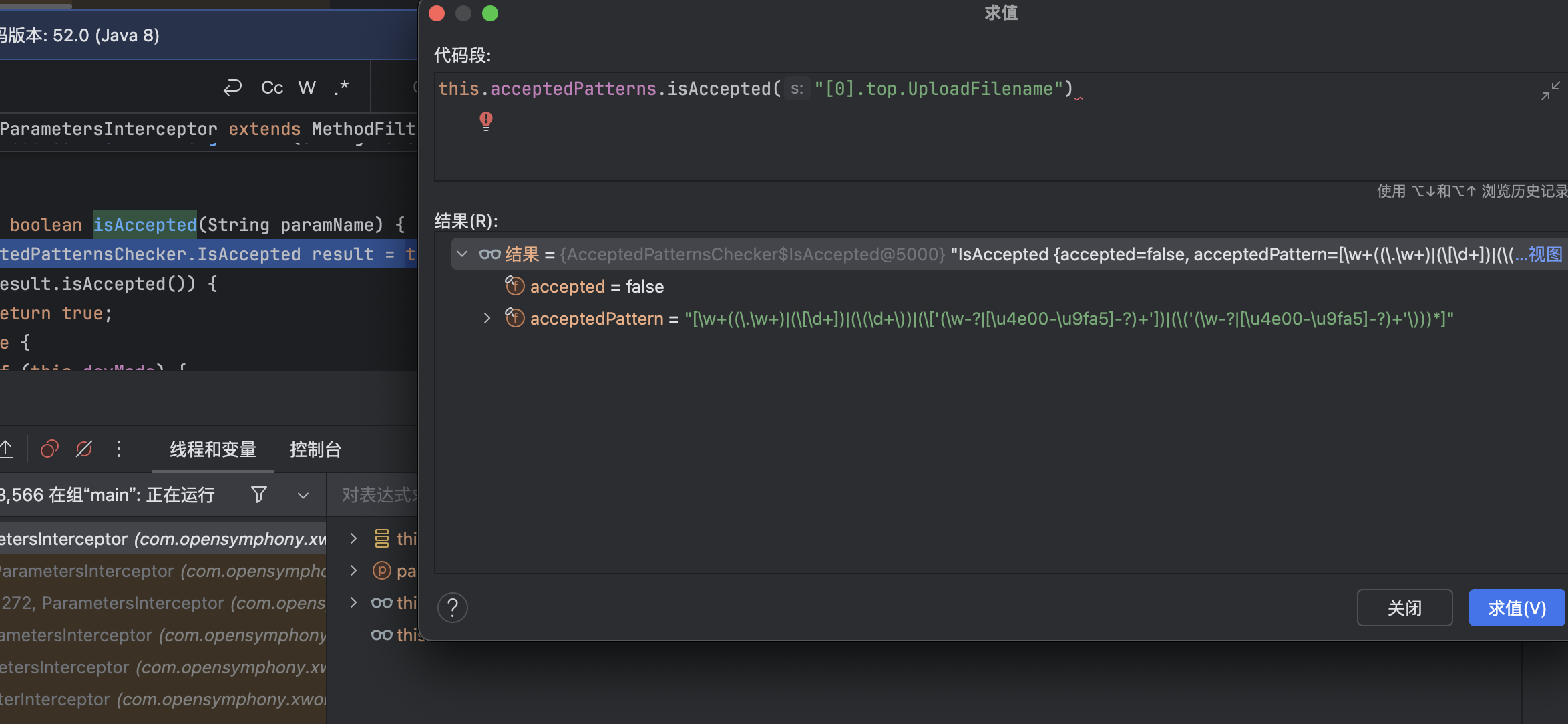Select the '272, ParametersInterceptor' stack frame
Image resolution: width=1568 pixels, height=724 pixels.
click(163, 603)
